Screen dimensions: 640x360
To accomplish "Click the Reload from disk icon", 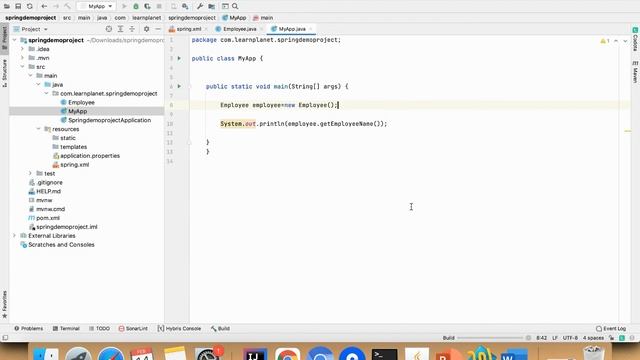I will 29,7.
